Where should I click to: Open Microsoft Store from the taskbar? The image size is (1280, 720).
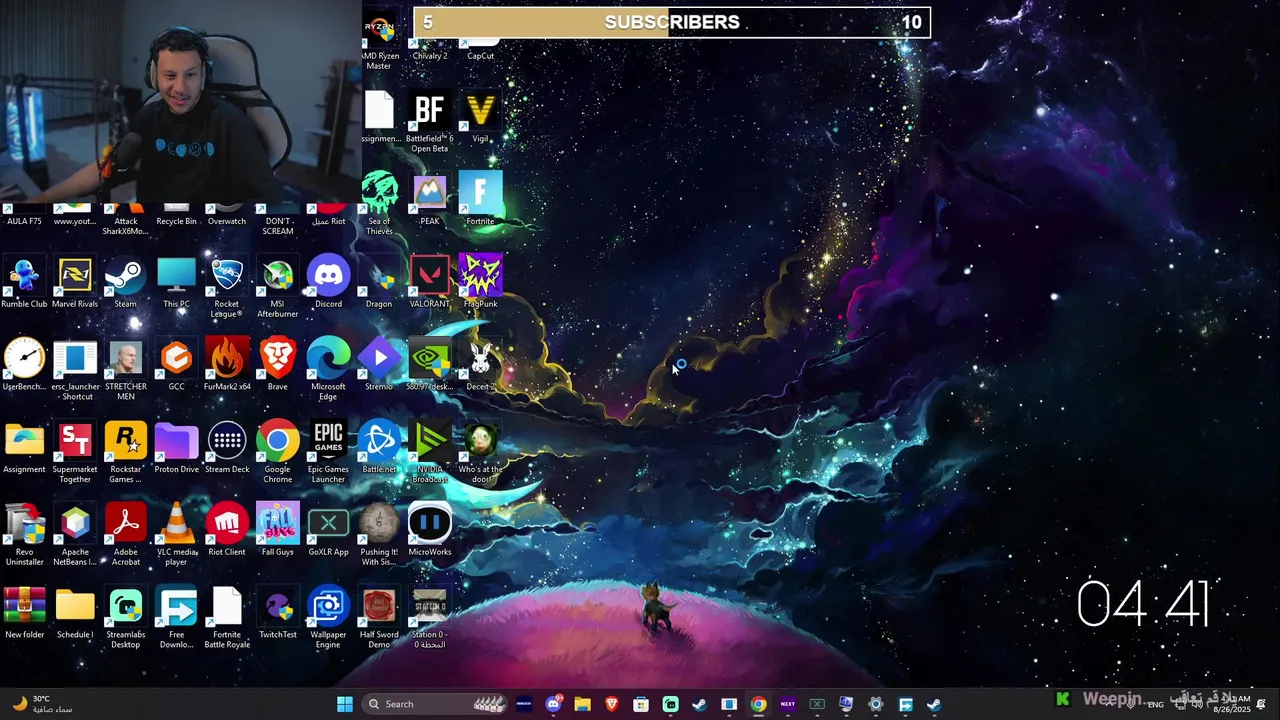(x=641, y=704)
